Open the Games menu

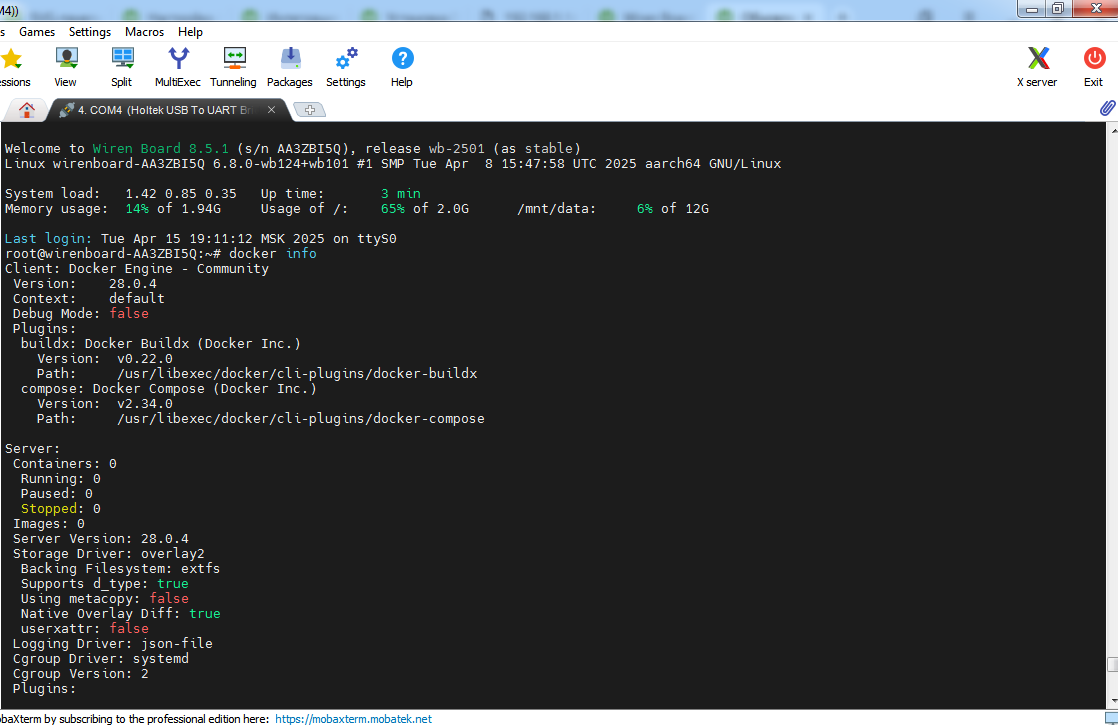37,32
